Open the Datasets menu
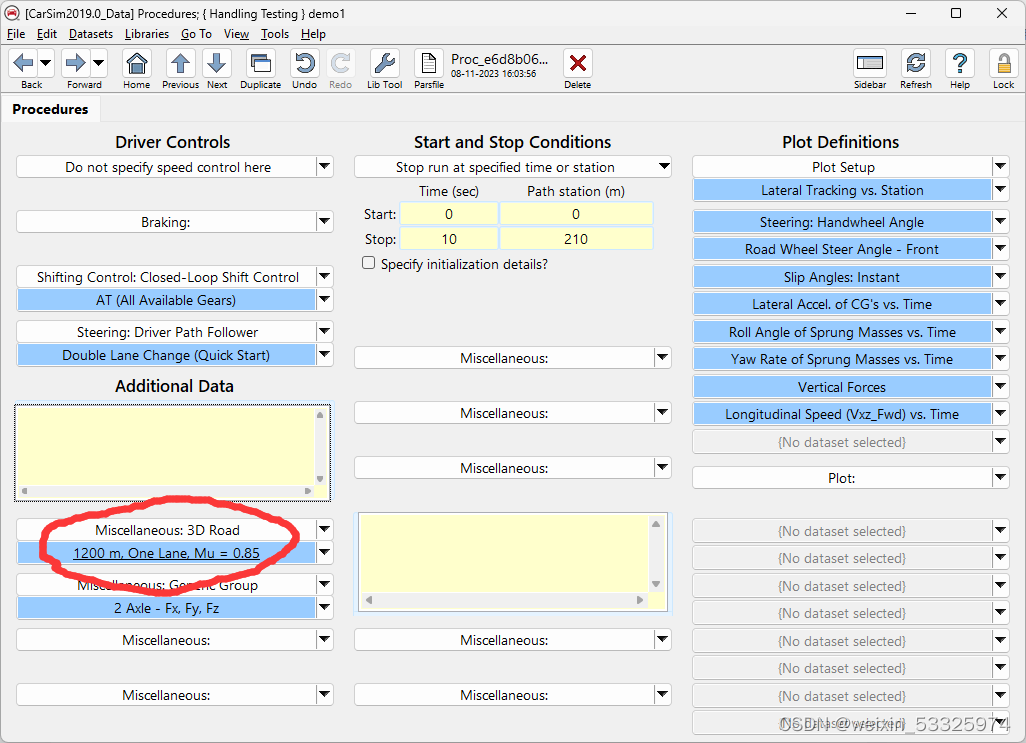Screen dimensions: 1026x743 91,33
